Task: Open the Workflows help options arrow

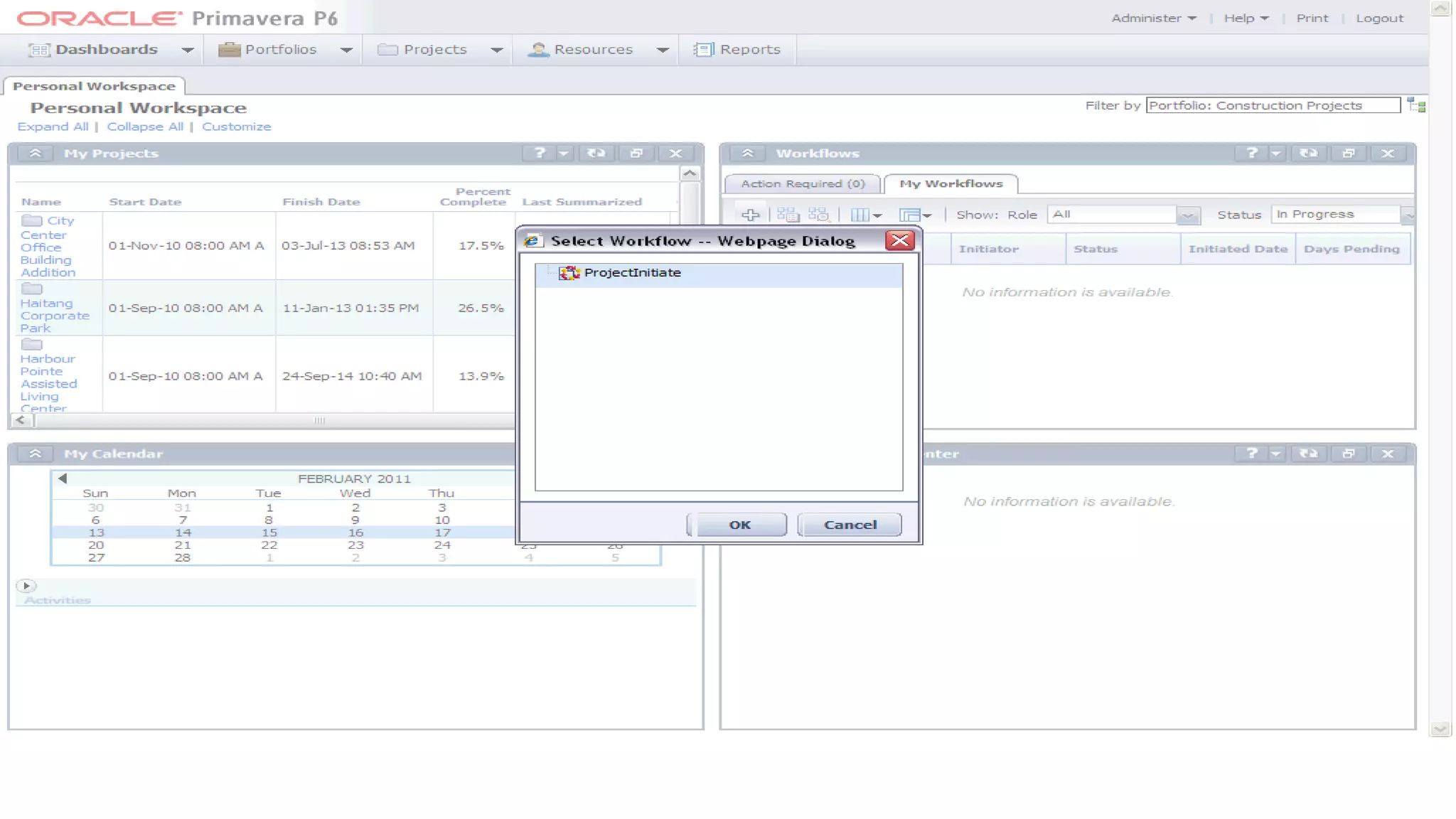Action: [1276, 154]
